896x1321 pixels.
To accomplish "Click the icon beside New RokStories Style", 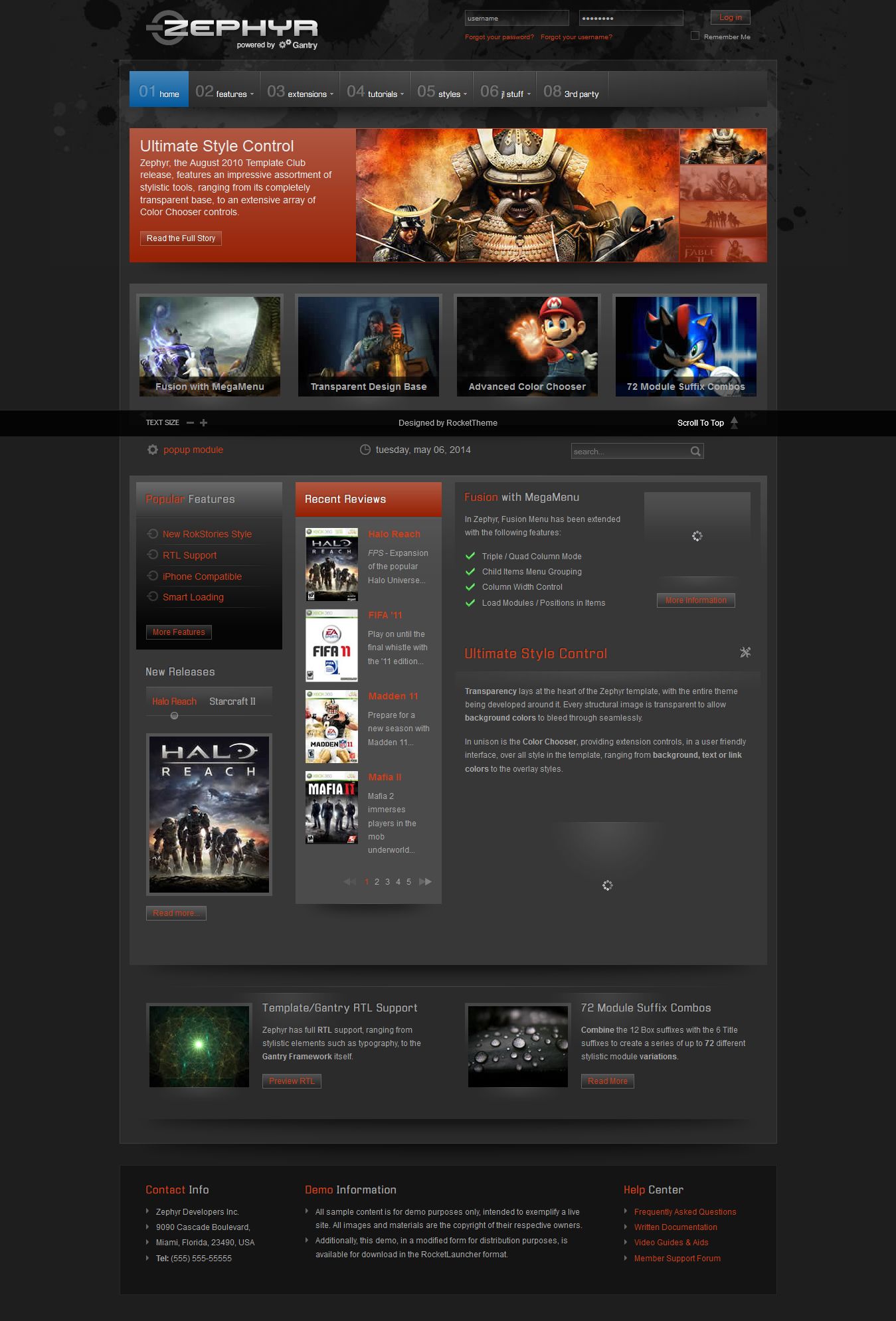I will click(152, 533).
